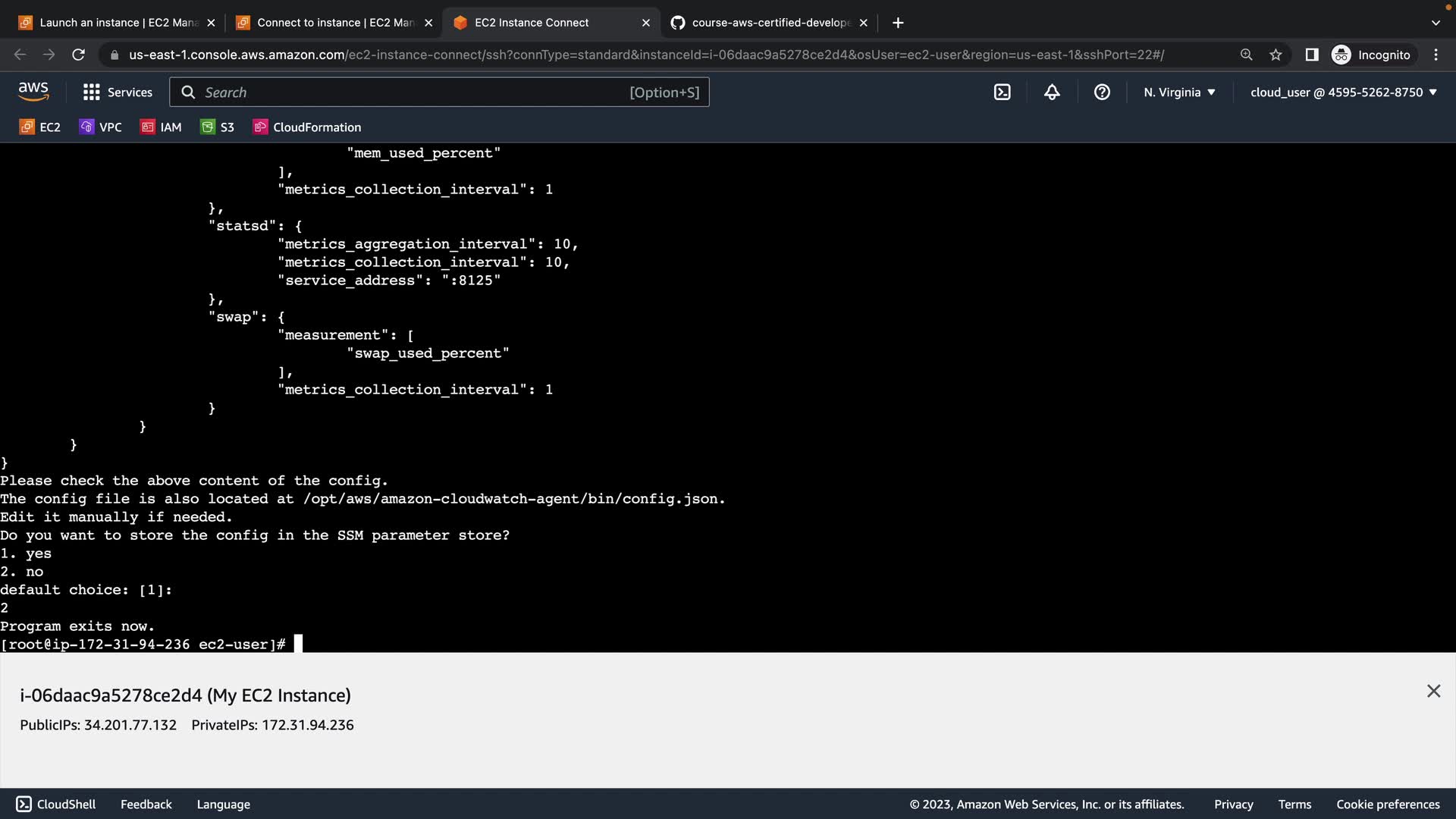
Task: Open the IAM shortcut in favorites bar
Action: tap(162, 127)
